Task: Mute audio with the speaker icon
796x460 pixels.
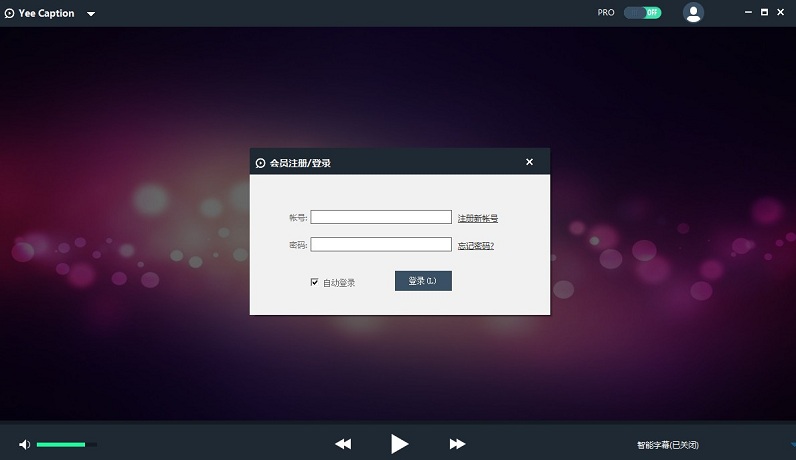Action: pyautogui.click(x=24, y=445)
